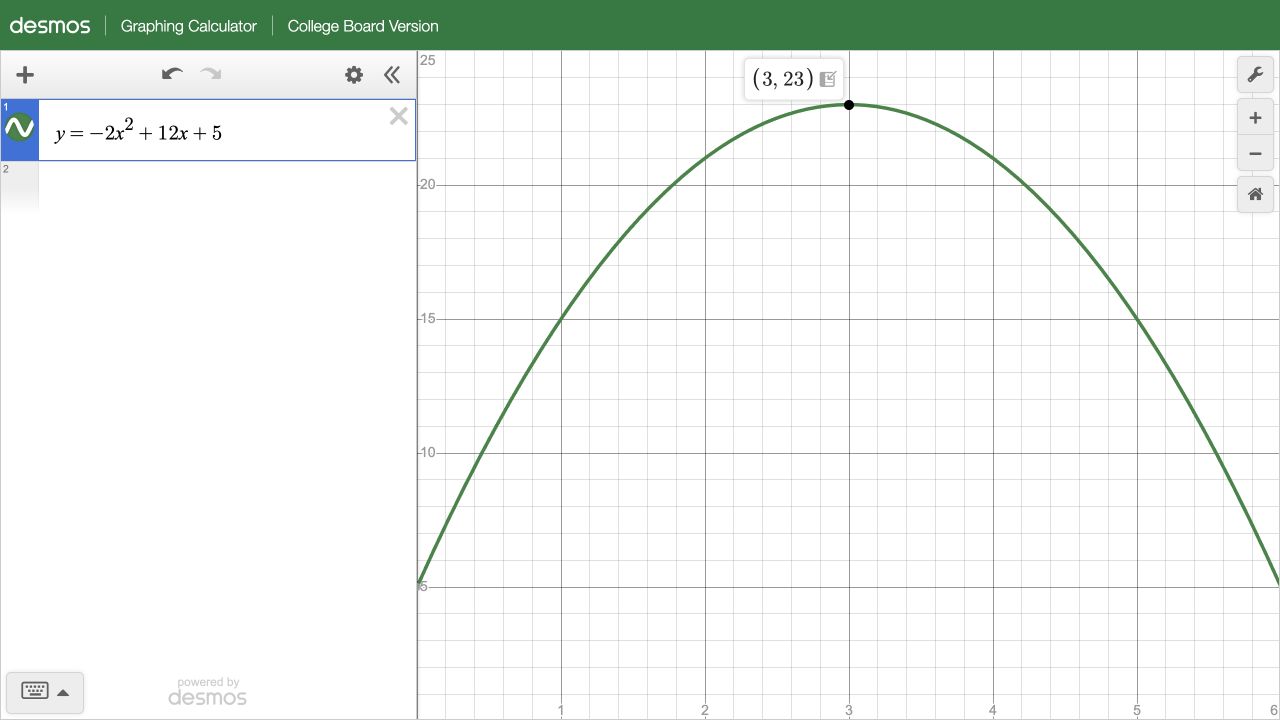Zoom out on the graph
The width and height of the screenshot is (1280, 720).
tap(1255, 153)
